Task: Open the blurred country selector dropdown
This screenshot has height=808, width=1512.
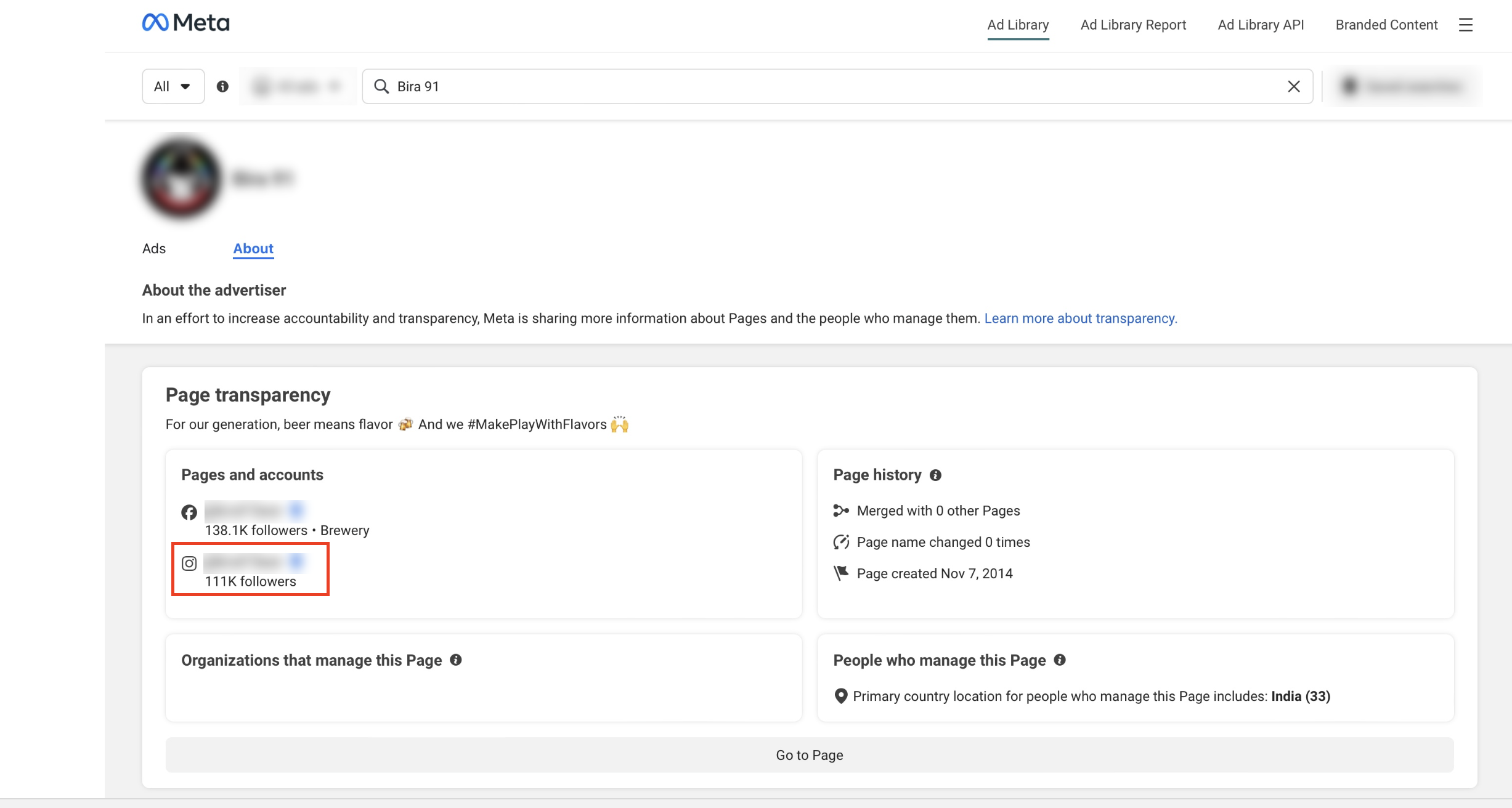Action: [298, 86]
